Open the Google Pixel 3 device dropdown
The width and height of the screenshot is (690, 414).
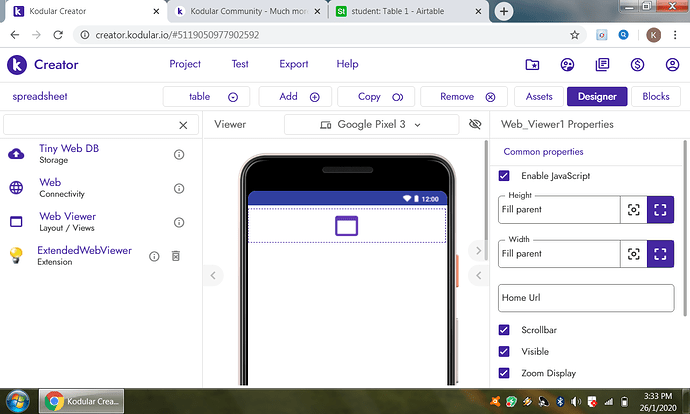click(x=371, y=125)
